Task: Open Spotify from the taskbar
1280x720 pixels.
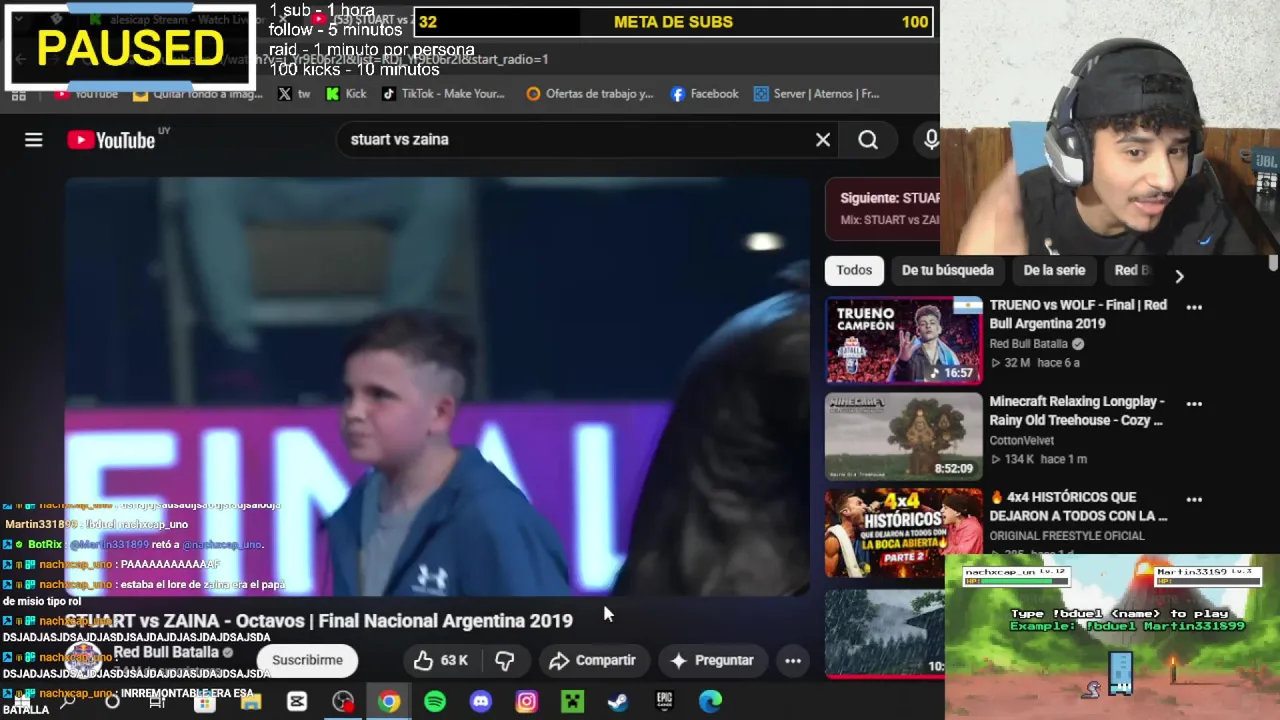Action: click(x=435, y=702)
